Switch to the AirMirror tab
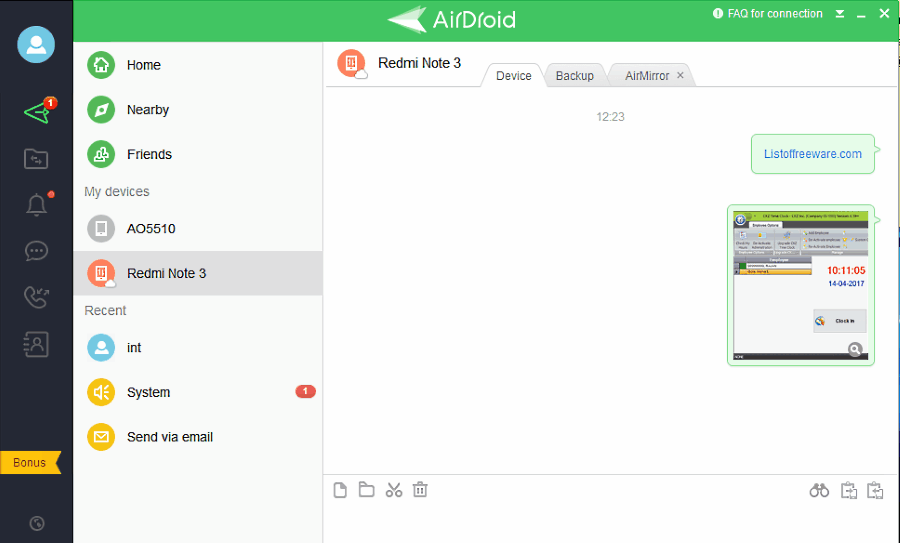The height and width of the screenshot is (543, 900). [647, 76]
